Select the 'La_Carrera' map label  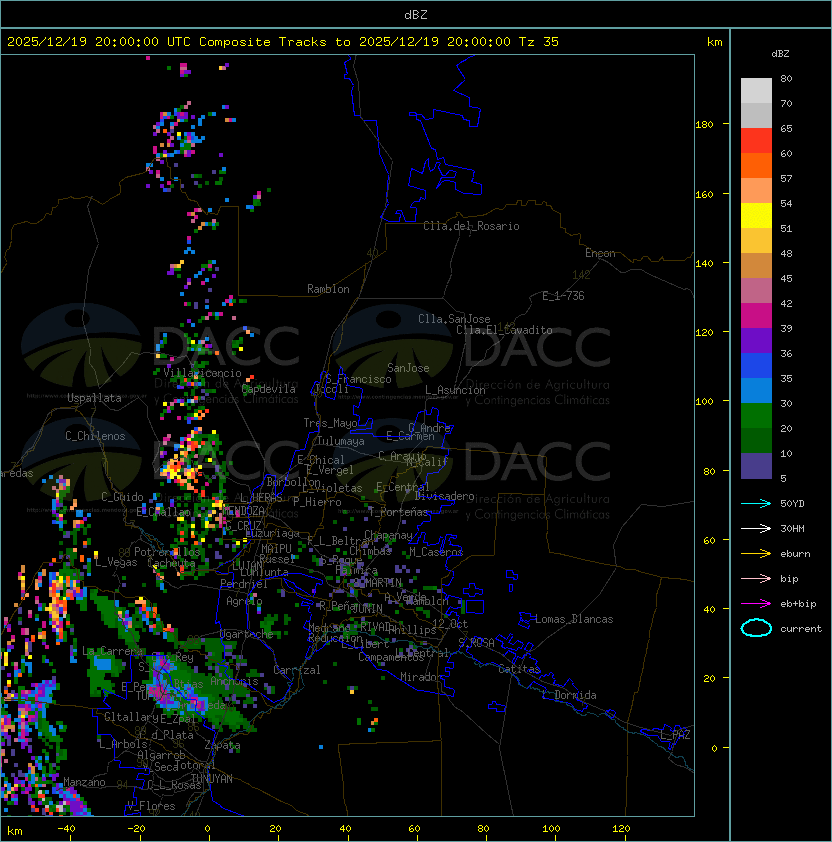113,651
